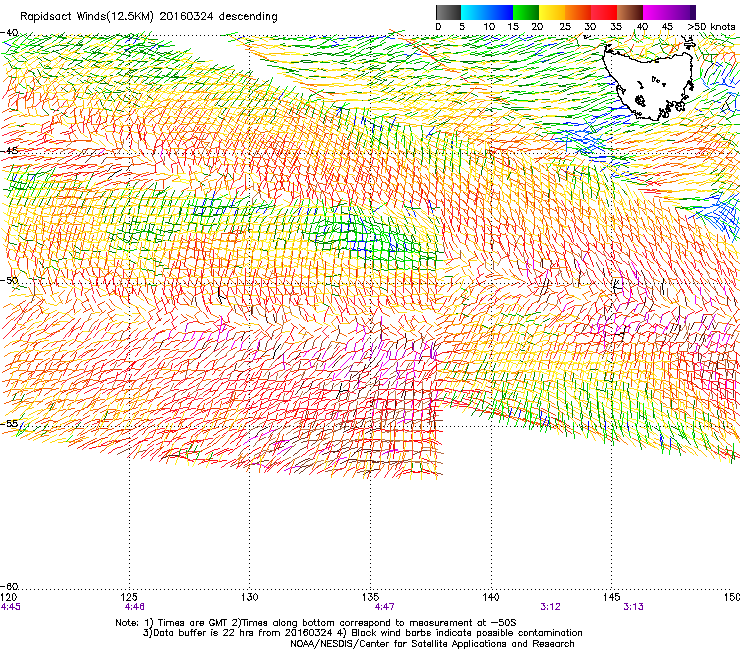
Task: Click the gray 0-5 knots legend segment
Action: 449,12
